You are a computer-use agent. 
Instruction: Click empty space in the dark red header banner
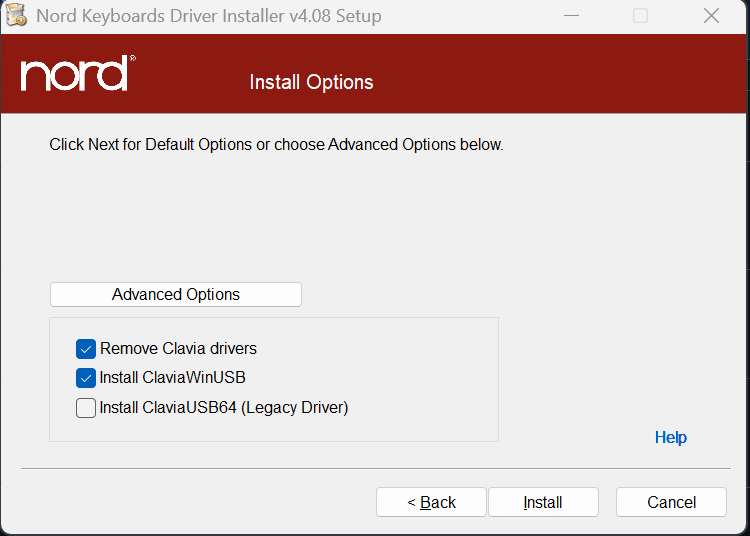coord(560,75)
